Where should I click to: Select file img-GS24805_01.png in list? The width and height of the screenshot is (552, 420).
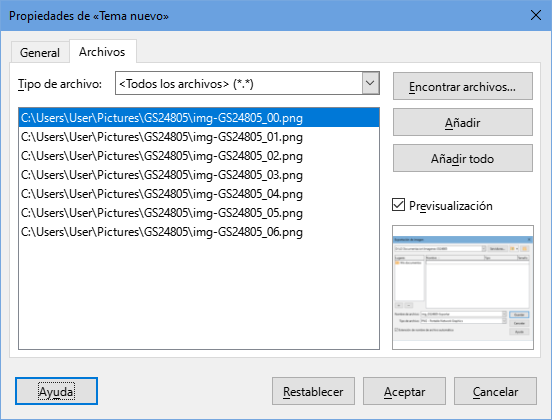(x=199, y=137)
